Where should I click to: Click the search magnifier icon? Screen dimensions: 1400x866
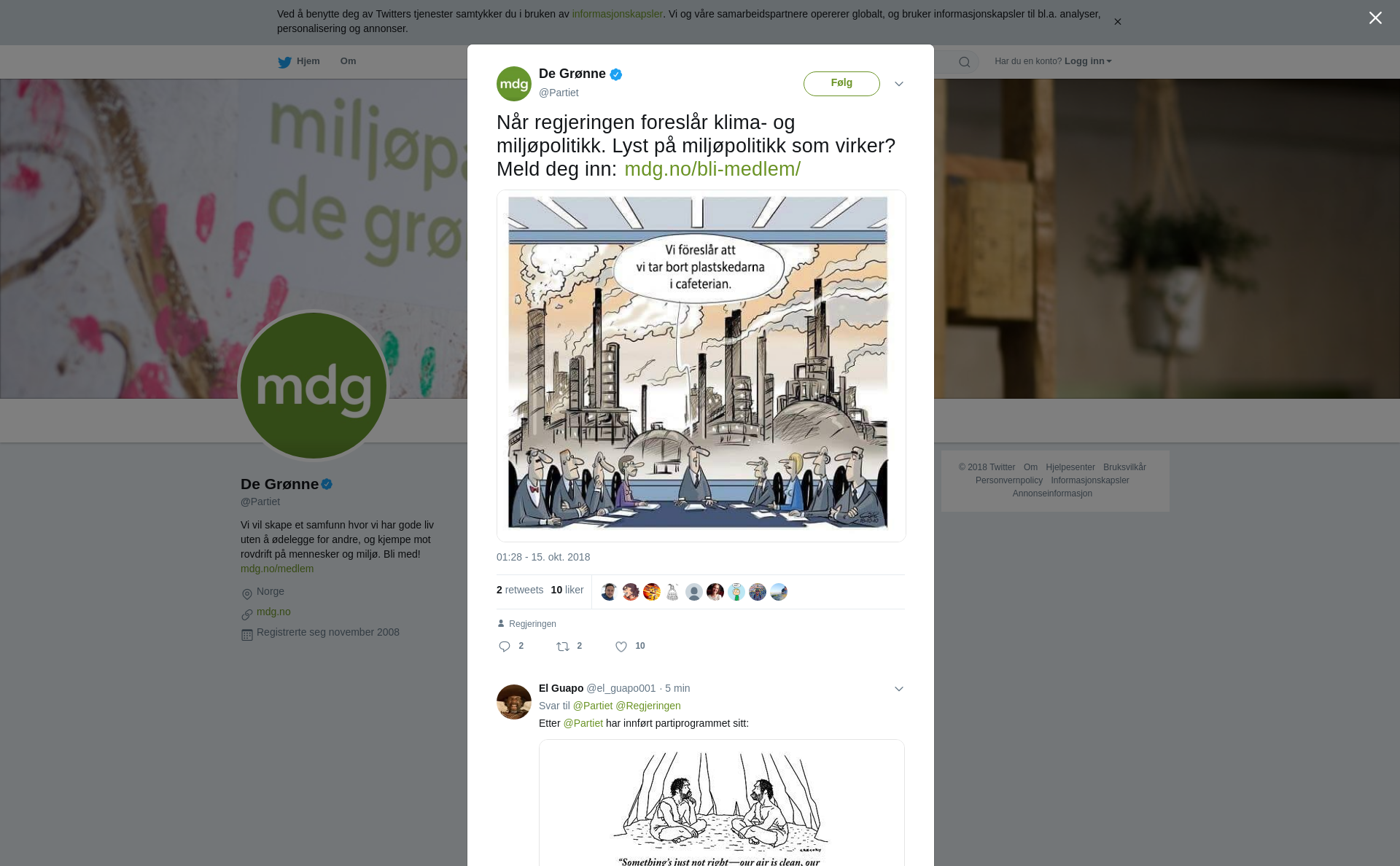[x=965, y=62]
